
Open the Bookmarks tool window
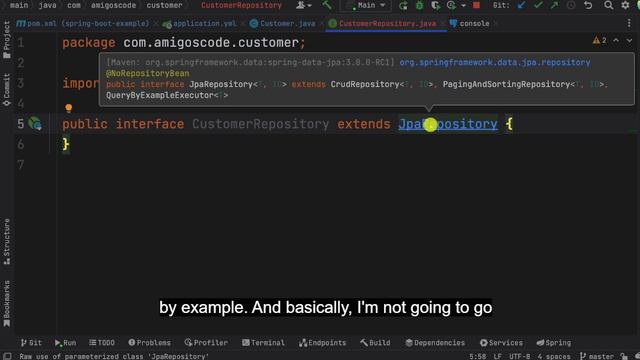tap(7, 304)
